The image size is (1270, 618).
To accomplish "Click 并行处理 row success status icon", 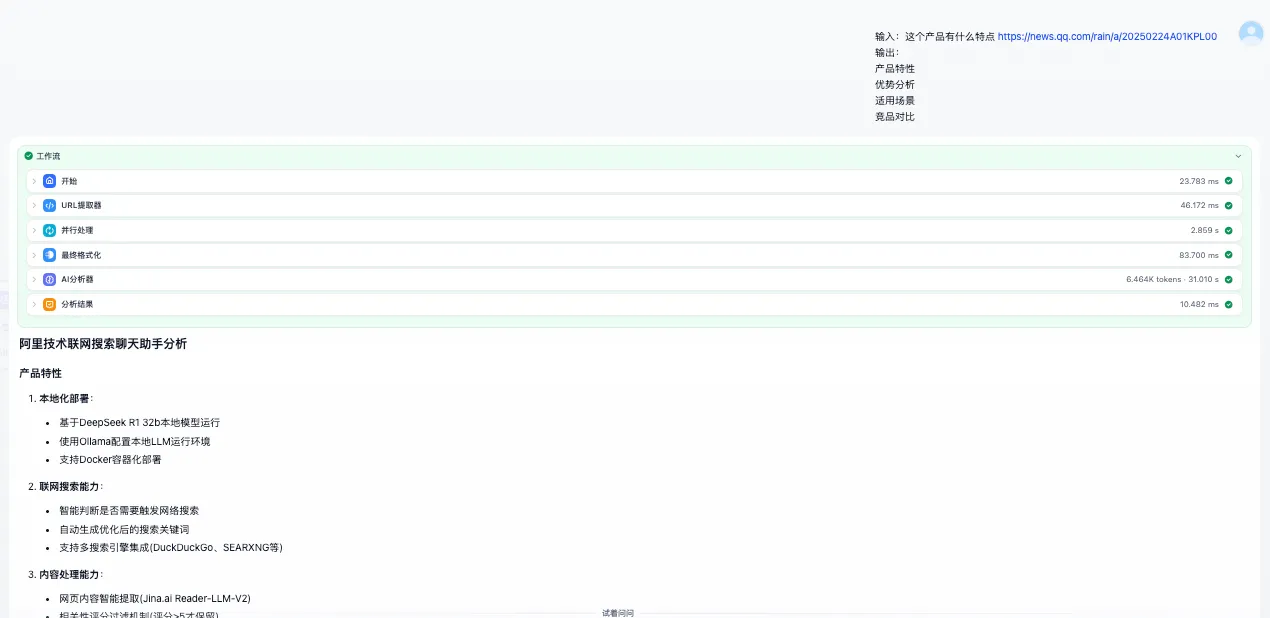I will tap(1228, 230).
